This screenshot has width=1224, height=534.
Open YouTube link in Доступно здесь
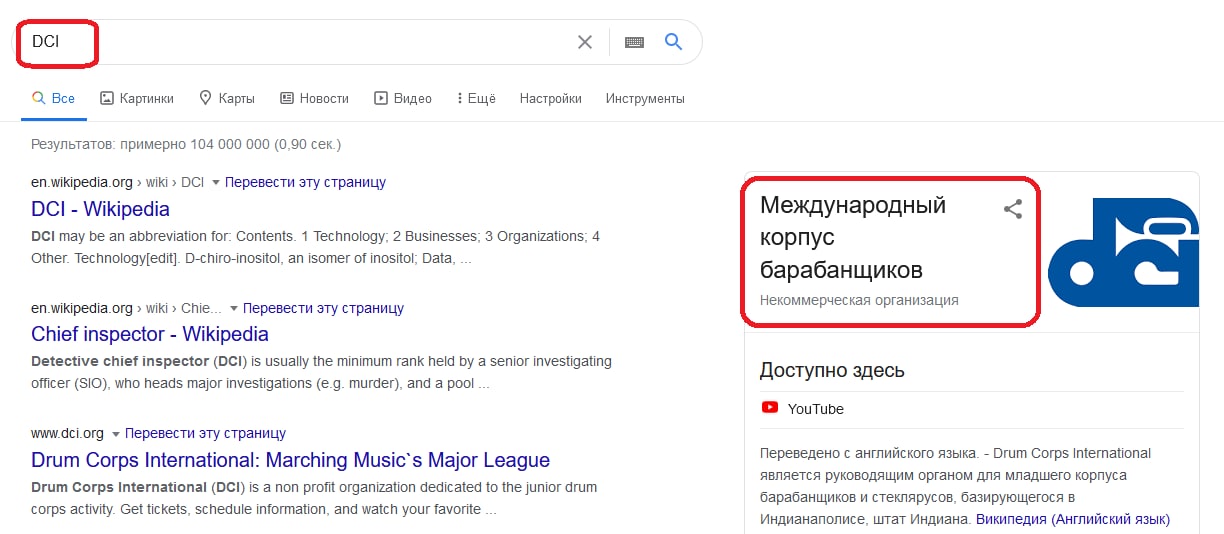(816, 408)
